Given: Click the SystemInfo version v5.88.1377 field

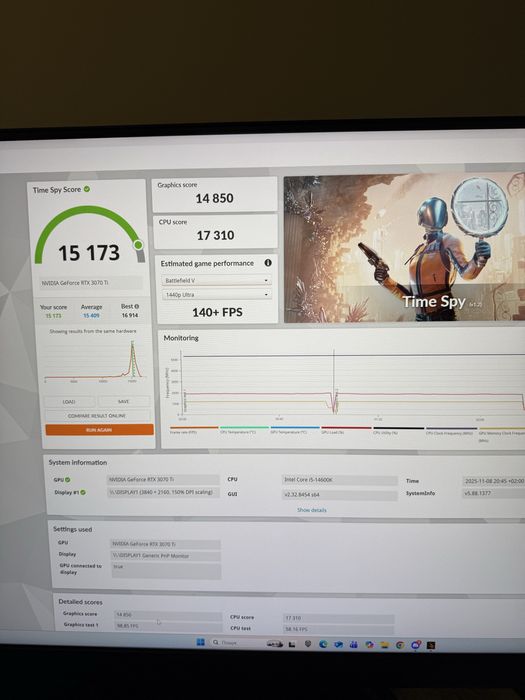Looking at the screenshot, I should pos(494,494).
